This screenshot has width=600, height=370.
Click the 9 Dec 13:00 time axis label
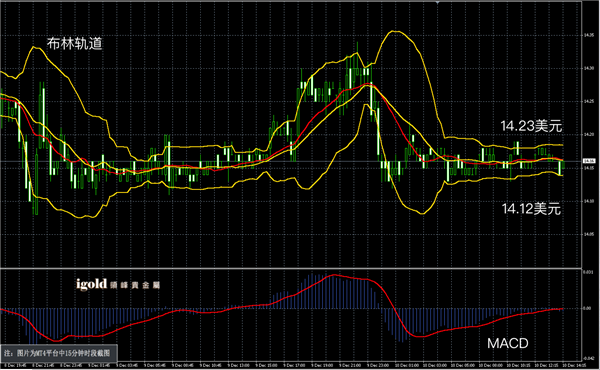(238, 365)
